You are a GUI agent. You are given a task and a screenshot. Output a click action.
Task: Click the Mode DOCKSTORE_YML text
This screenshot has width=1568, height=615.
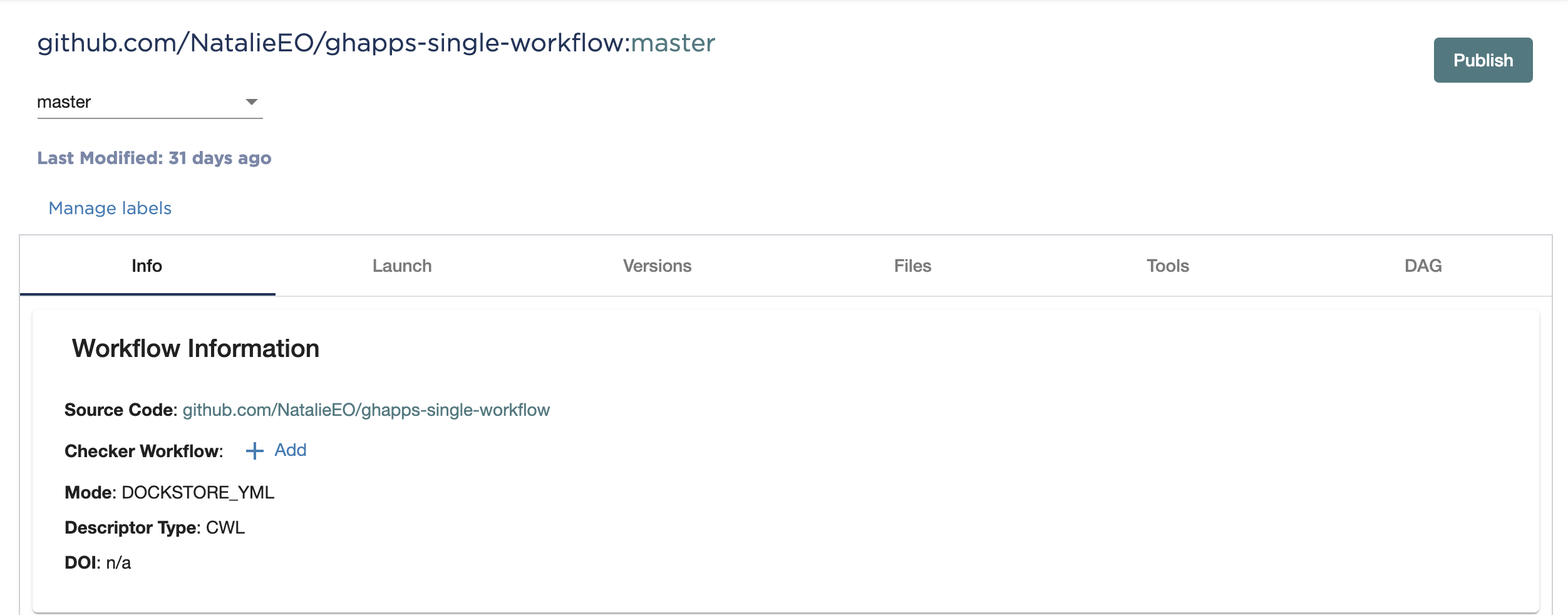pos(170,492)
